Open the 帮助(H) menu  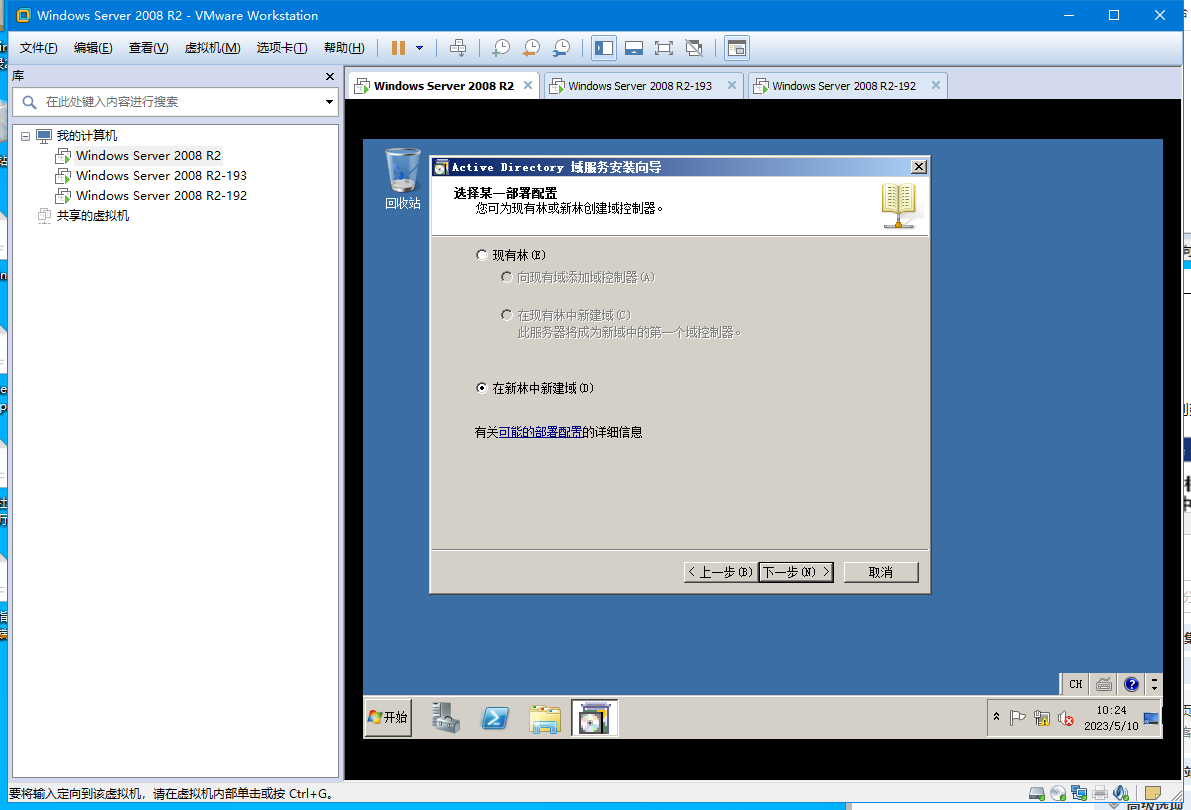343,48
